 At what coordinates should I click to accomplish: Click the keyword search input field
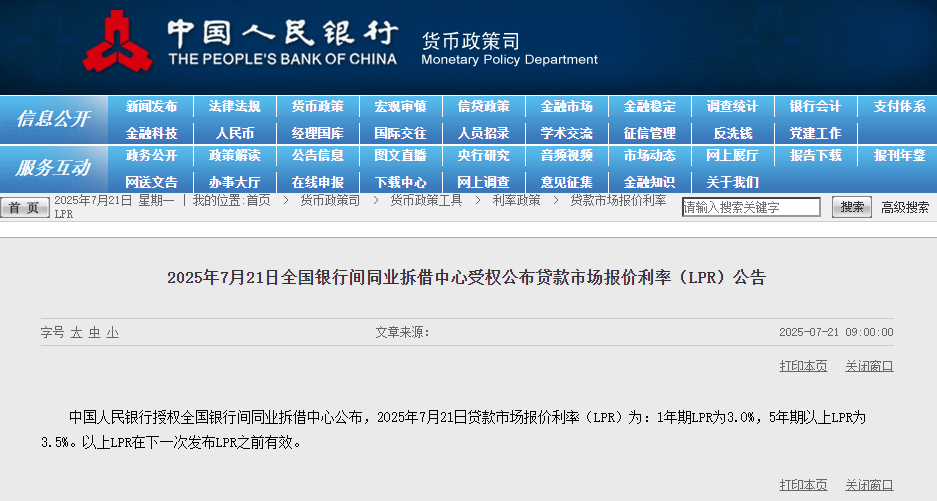(x=750, y=207)
